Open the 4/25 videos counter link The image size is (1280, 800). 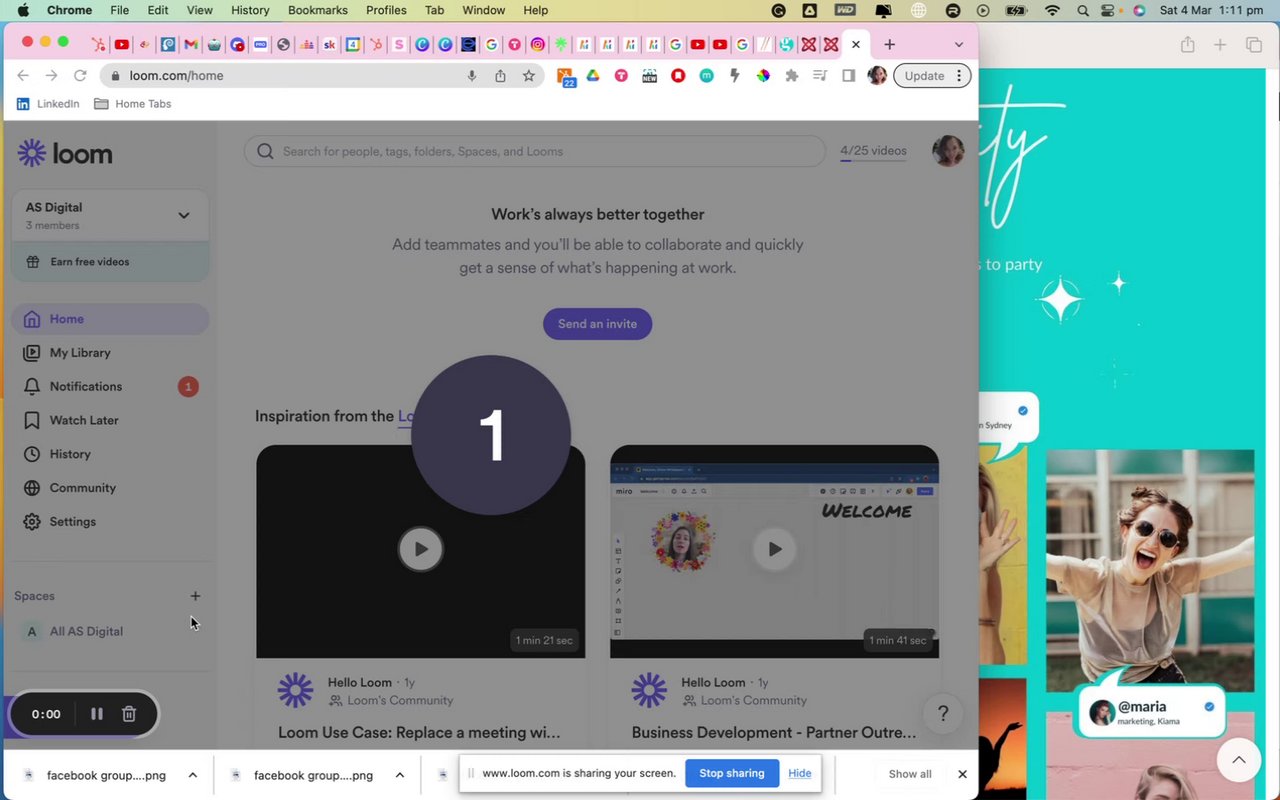point(873,151)
